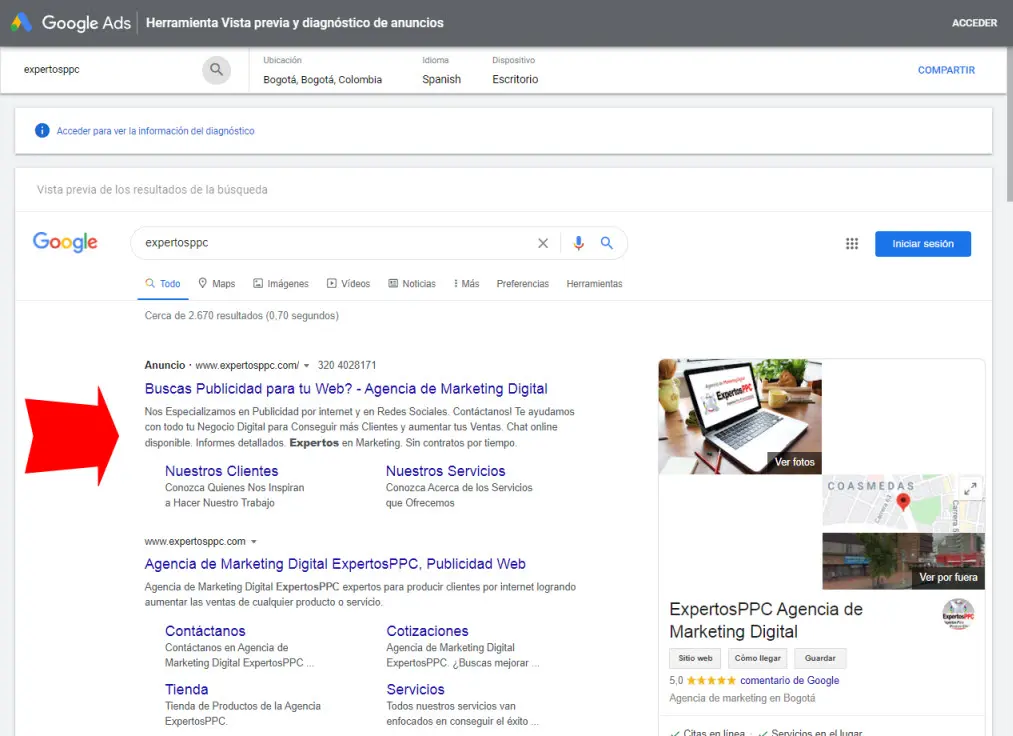Image resolution: width=1013 pixels, height=736 pixels.
Task: Click the Google Ads logo
Action: 70,23
